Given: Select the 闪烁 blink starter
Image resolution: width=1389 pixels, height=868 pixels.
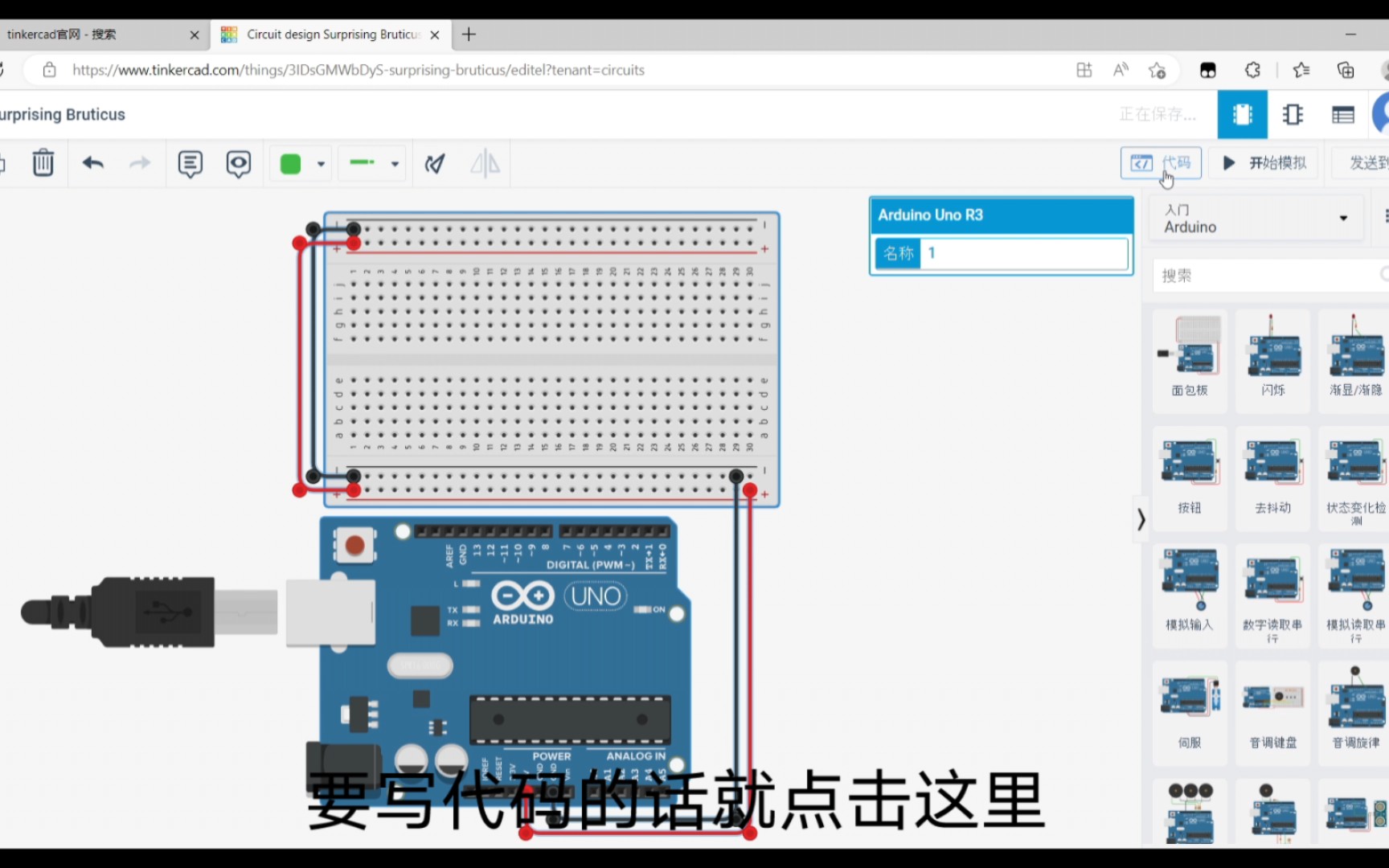Looking at the screenshot, I should [1273, 360].
